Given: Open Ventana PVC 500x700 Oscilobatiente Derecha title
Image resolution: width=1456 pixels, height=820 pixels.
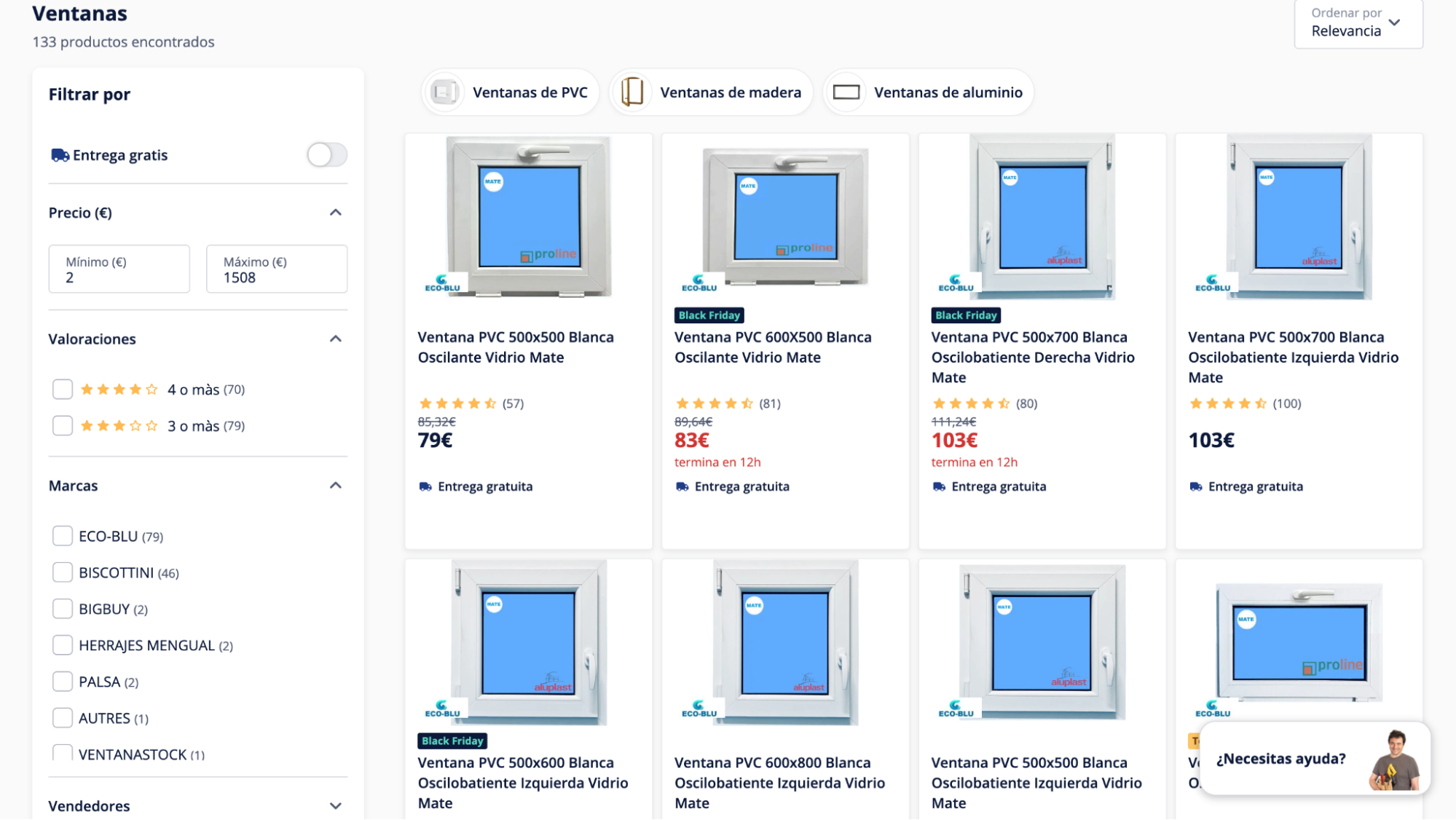Looking at the screenshot, I should 1033,358.
